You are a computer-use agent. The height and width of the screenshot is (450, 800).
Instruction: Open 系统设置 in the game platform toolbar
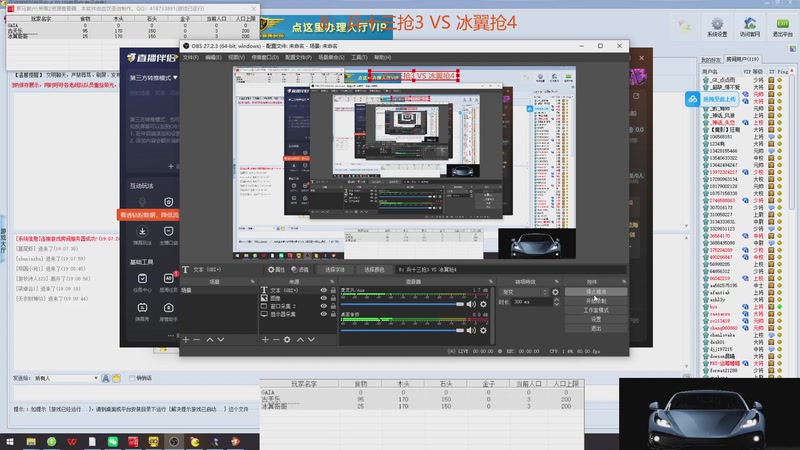(717, 27)
